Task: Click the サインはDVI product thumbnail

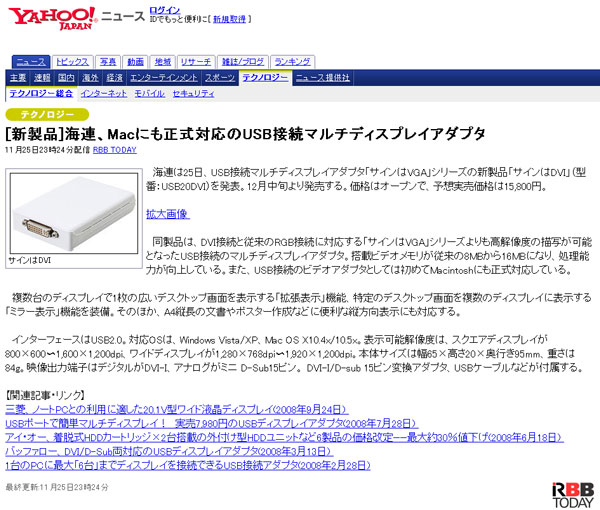Action: (x=74, y=213)
